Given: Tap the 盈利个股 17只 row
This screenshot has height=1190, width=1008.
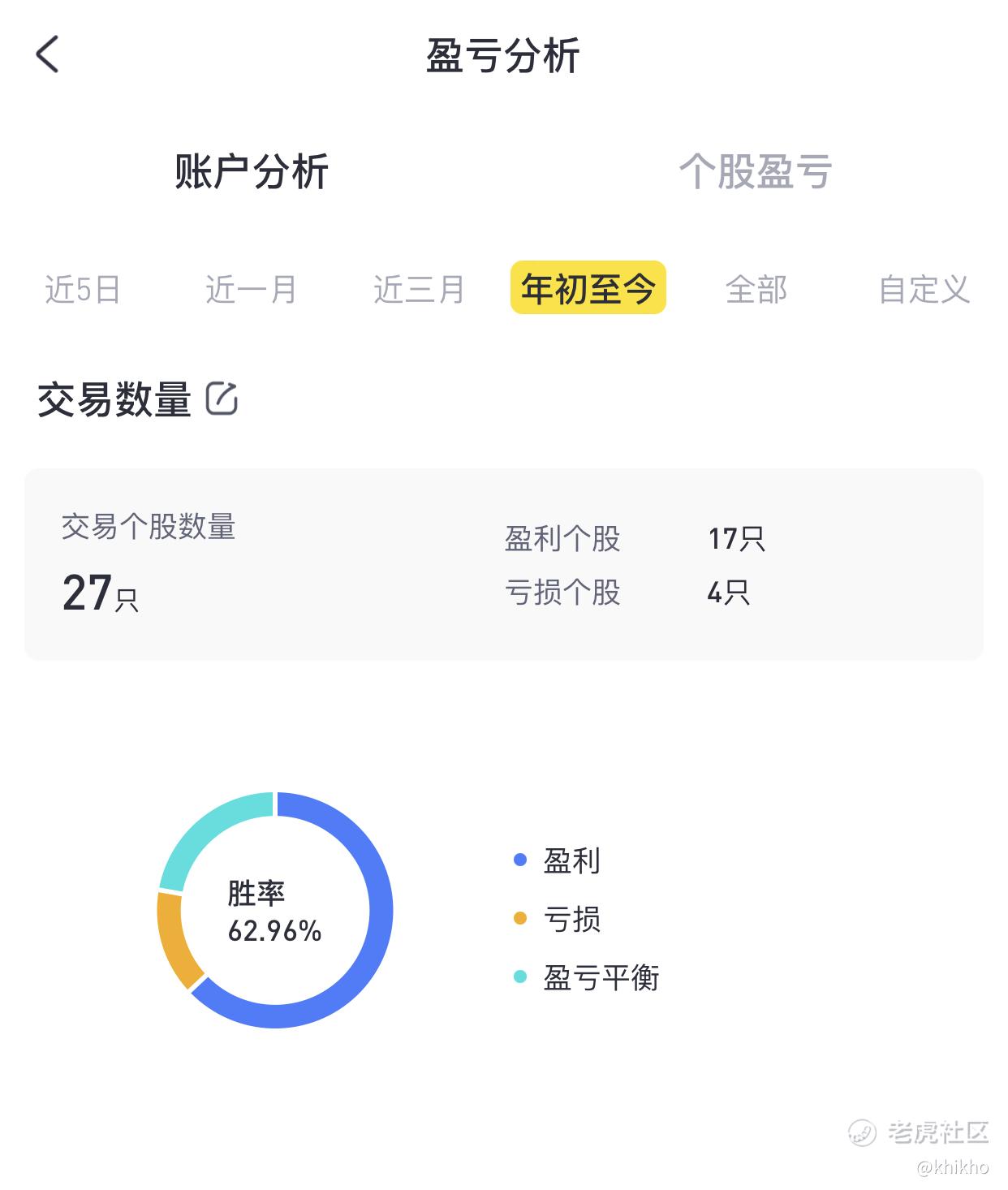Looking at the screenshot, I should (635, 538).
